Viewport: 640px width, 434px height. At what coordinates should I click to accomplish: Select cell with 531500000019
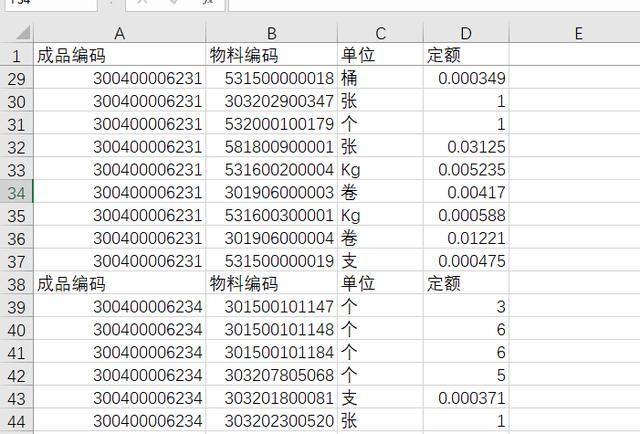coord(272,261)
